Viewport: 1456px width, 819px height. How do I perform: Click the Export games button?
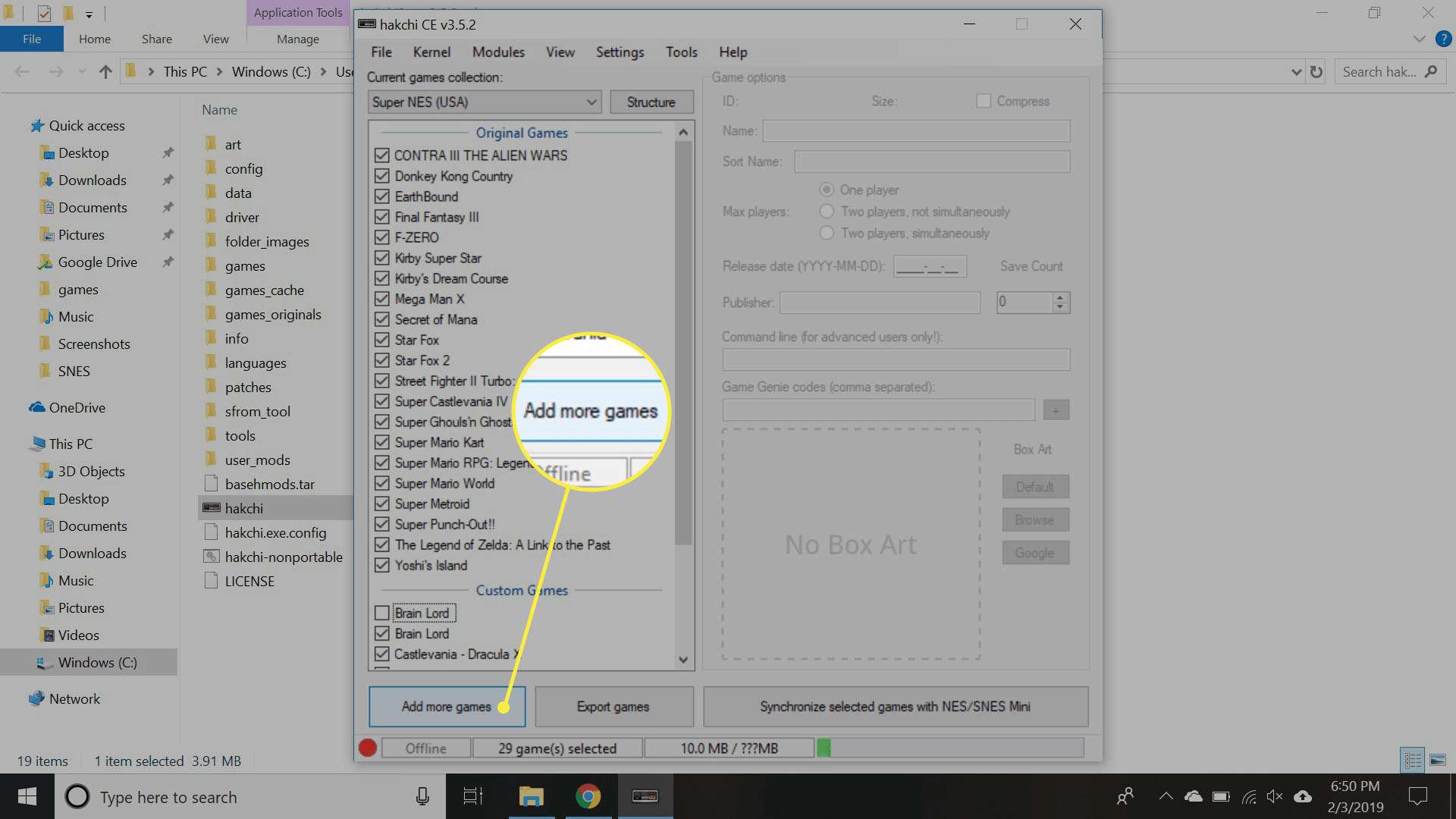pyautogui.click(x=613, y=706)
